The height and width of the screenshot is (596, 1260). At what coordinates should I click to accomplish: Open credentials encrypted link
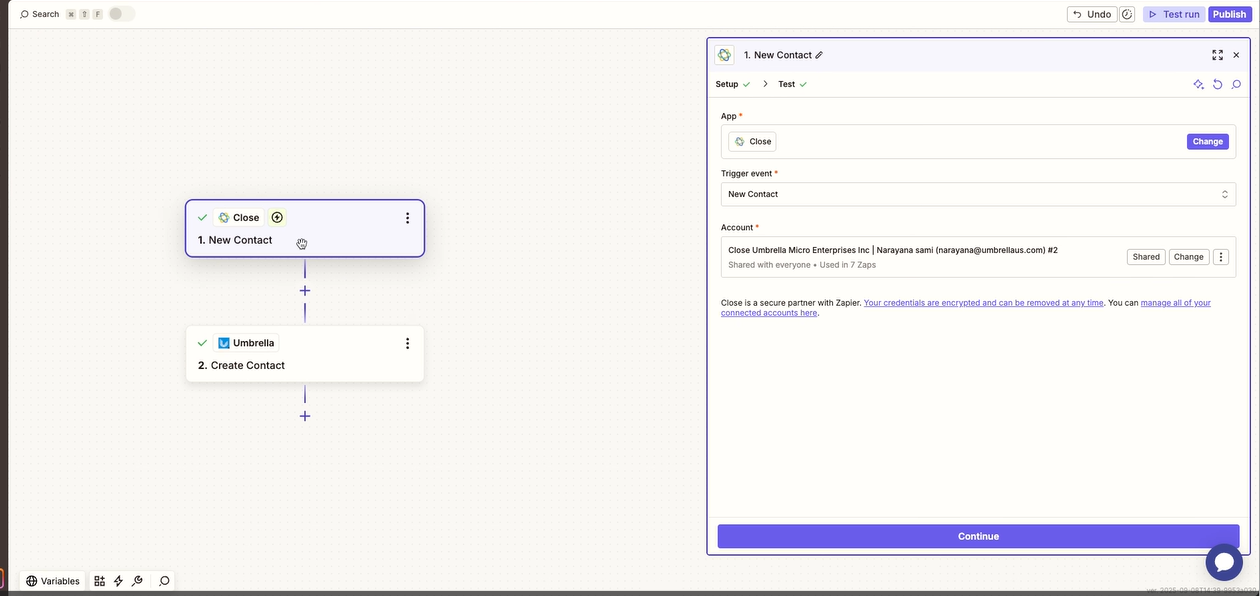tap(983, 302)
